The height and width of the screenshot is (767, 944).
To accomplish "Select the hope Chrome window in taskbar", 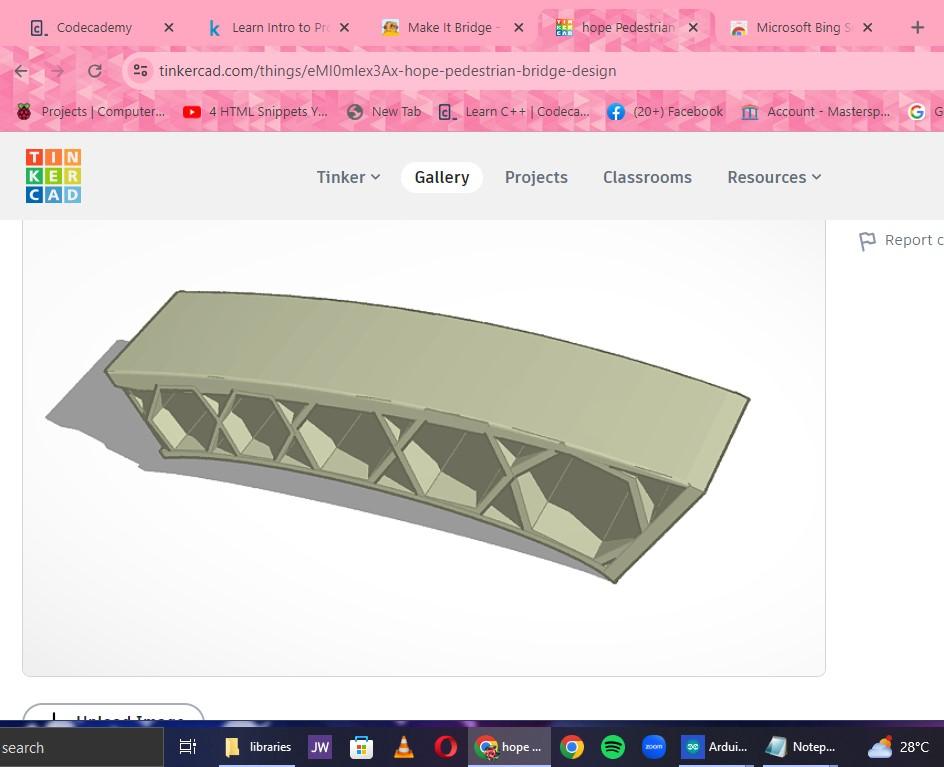I will (509, 747).
